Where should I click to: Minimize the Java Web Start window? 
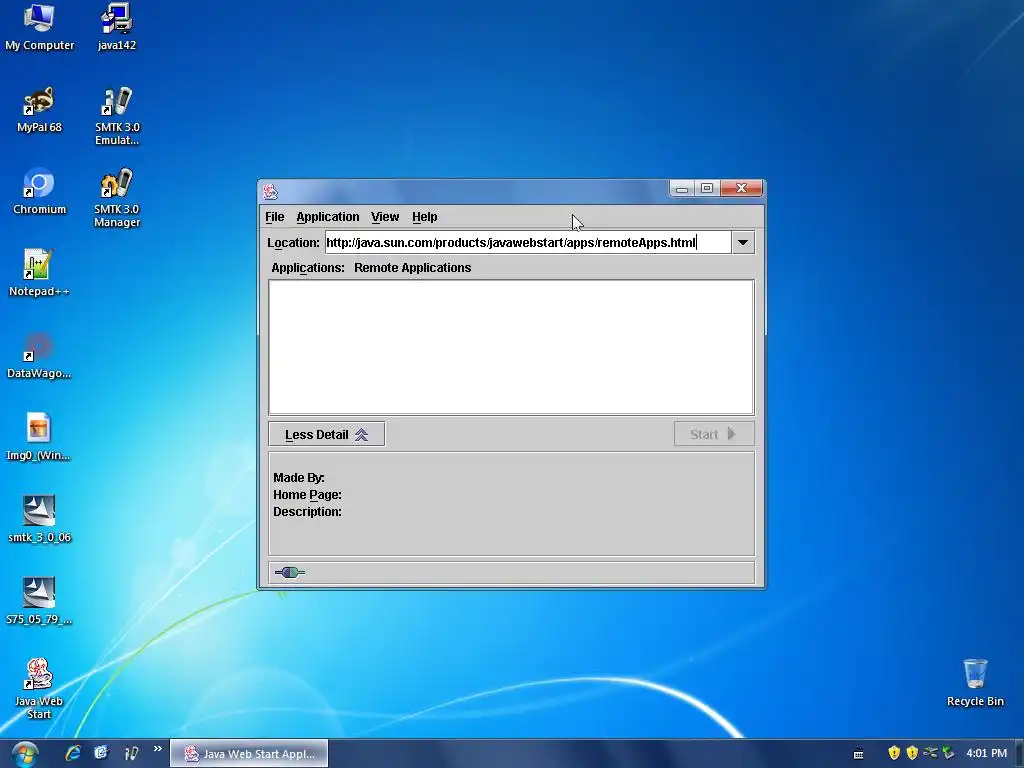pyautogui.click(x=682, y=188)
